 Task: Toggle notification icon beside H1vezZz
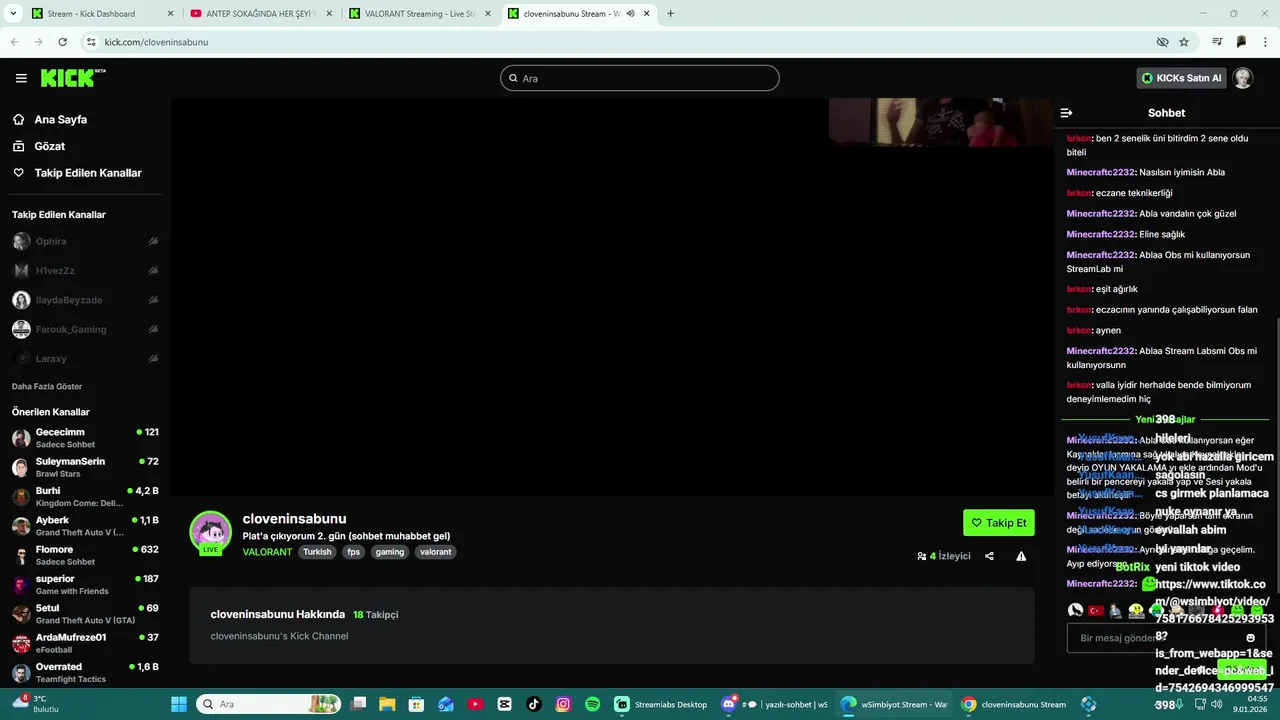coord(153,271)
